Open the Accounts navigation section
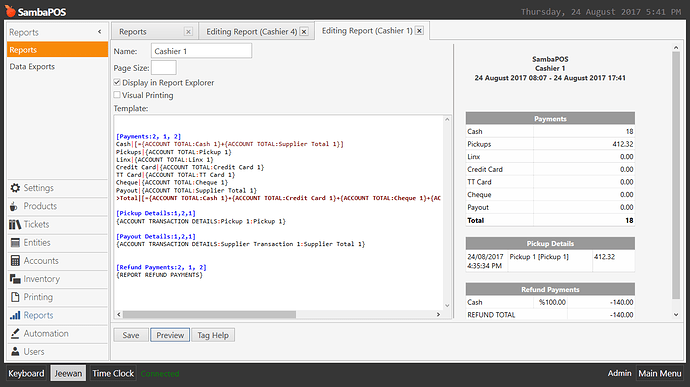The image size is (690, 387). [x=58, y=261]
